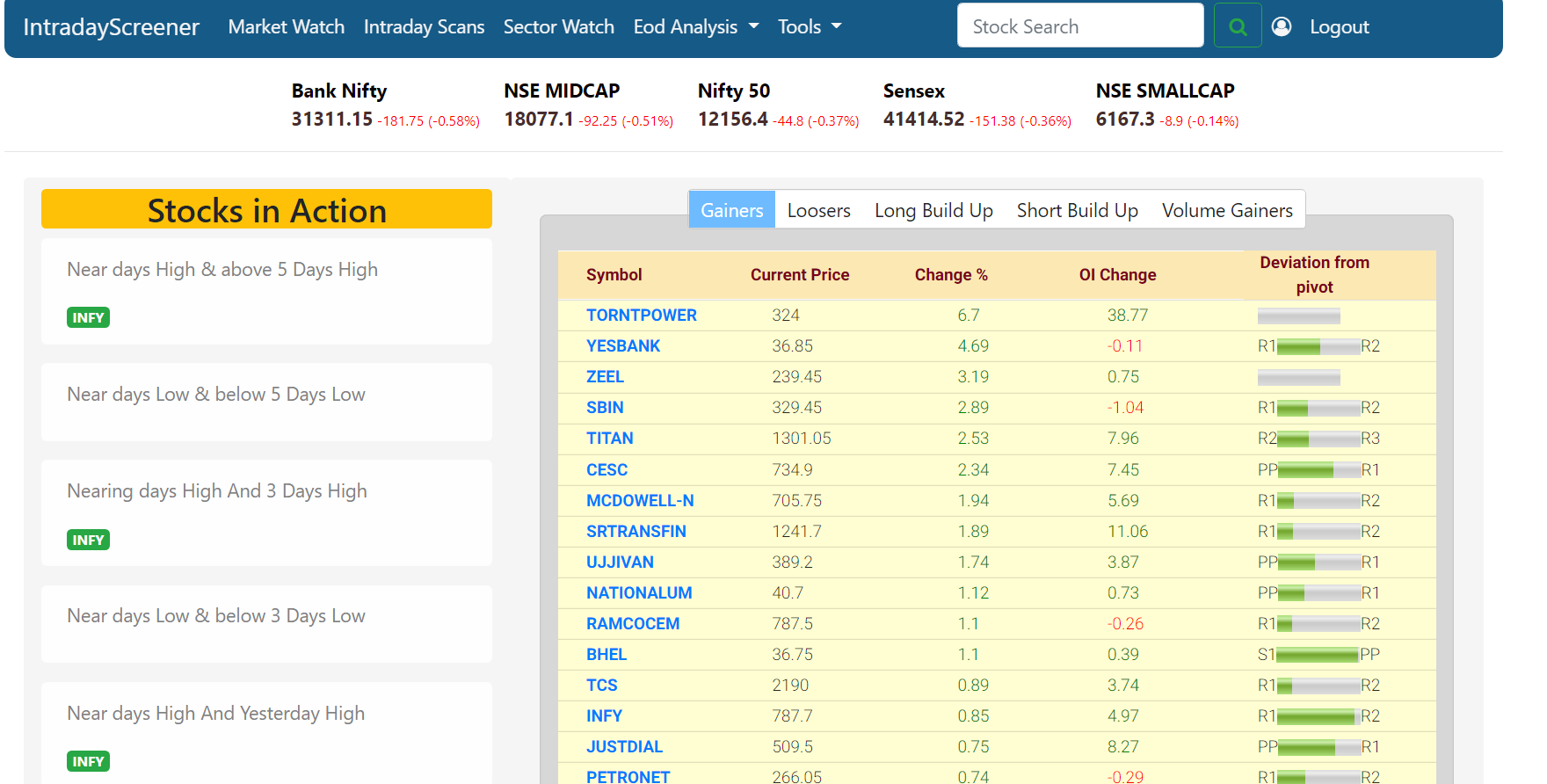This screenshot has height=784, width=1547.
Task: Open the TCS stock link
Action: (x=602, y=685)
